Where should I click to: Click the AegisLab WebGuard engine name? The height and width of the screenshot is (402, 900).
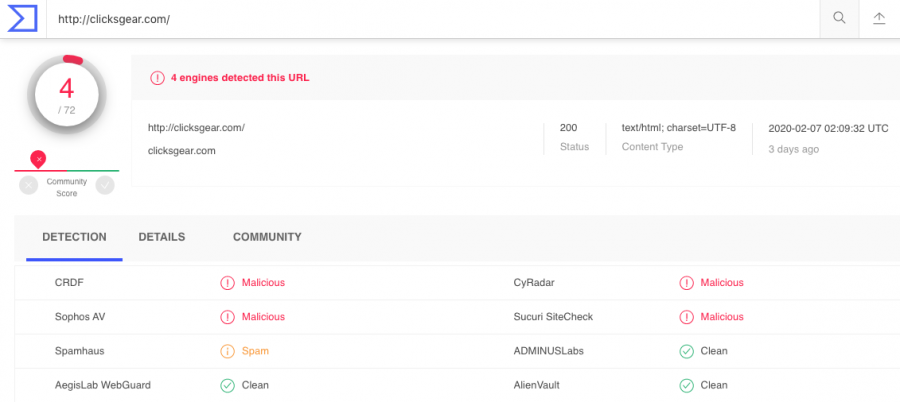coord(103,385)
